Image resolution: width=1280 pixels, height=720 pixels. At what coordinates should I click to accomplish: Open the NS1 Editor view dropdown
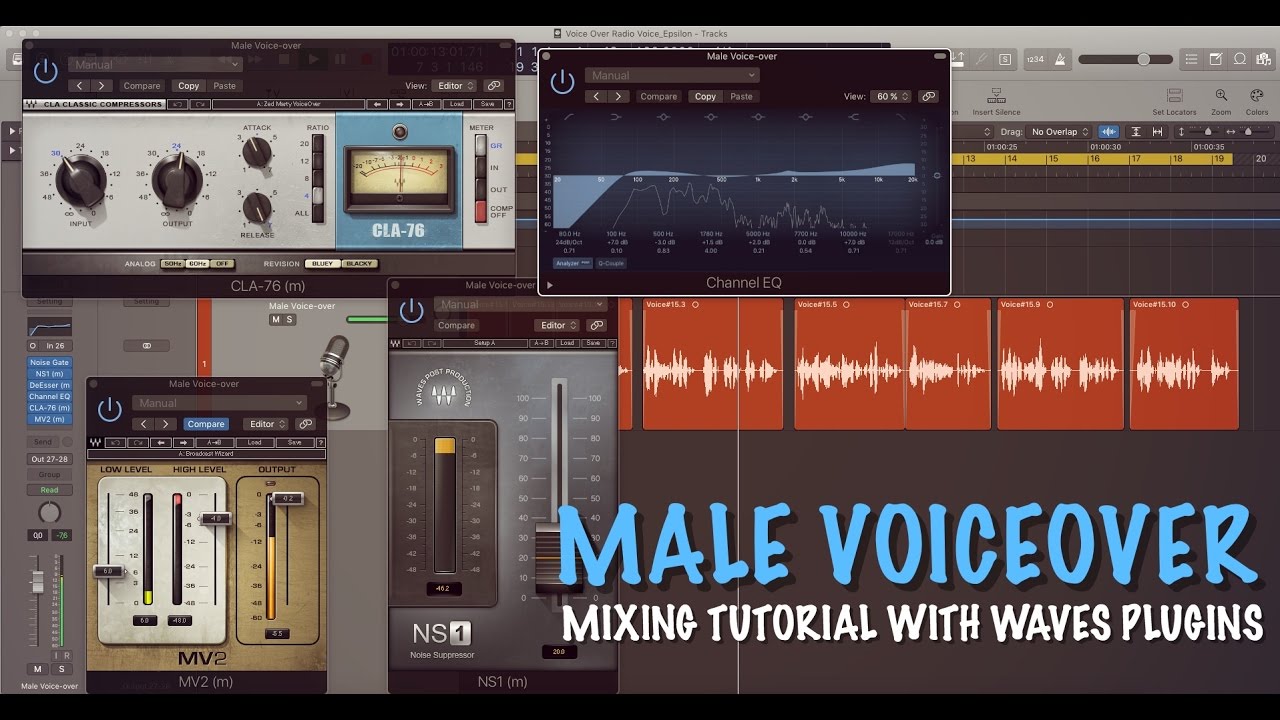tap(558, 325)
